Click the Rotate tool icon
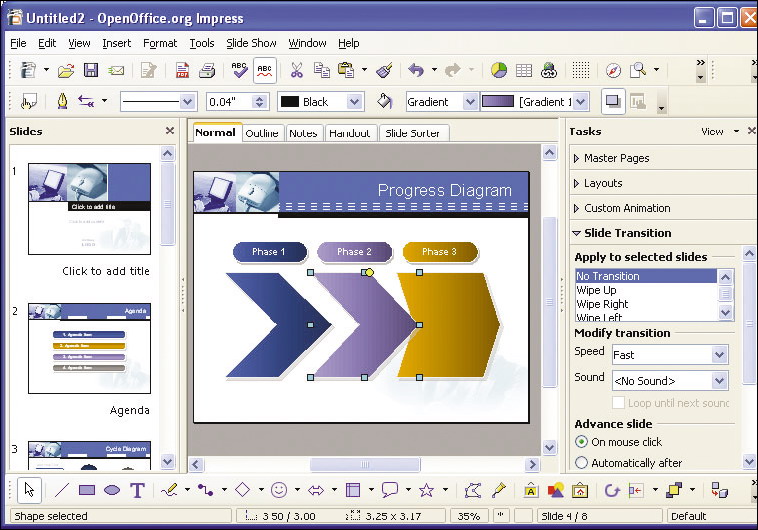 tap(612, 490)
